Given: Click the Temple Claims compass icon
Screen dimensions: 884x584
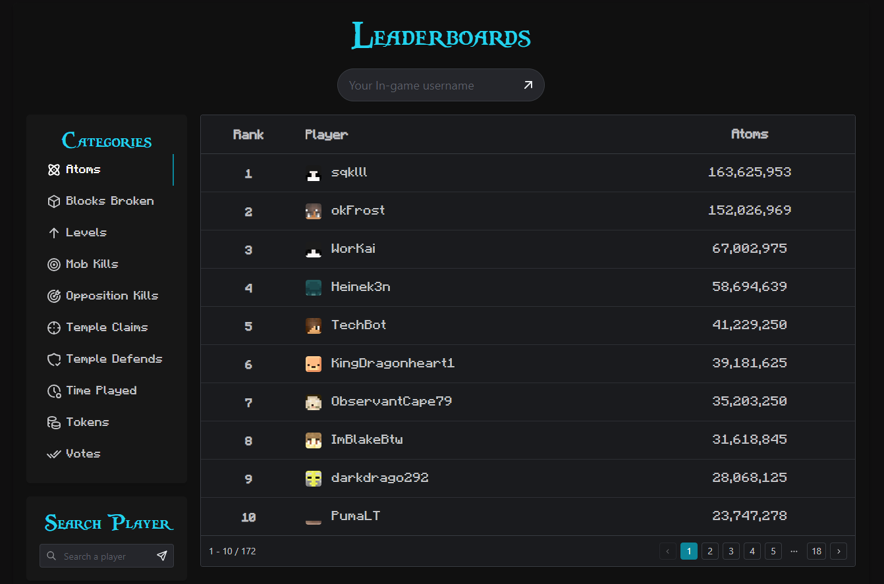Looking at the screenshot, I should click(55, 327).
